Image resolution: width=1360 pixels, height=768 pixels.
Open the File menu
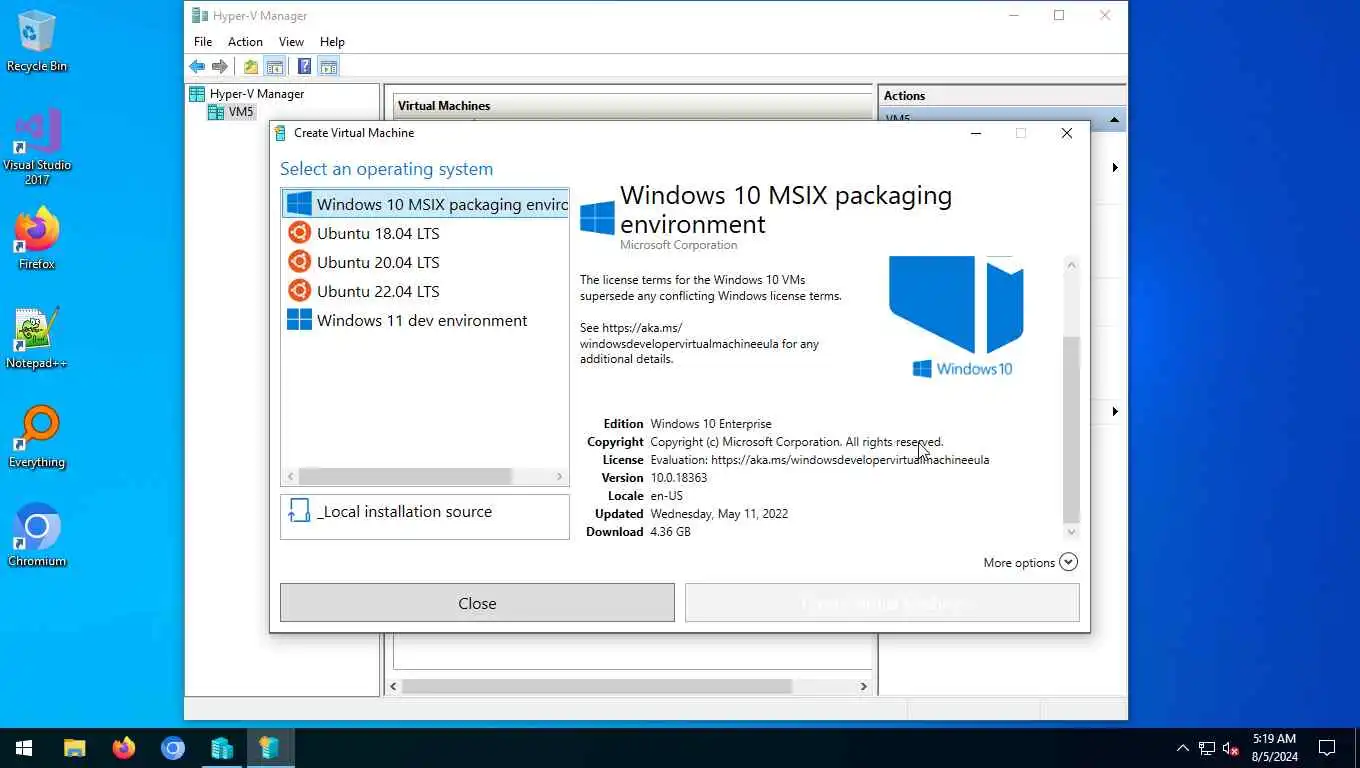[203, 42]
